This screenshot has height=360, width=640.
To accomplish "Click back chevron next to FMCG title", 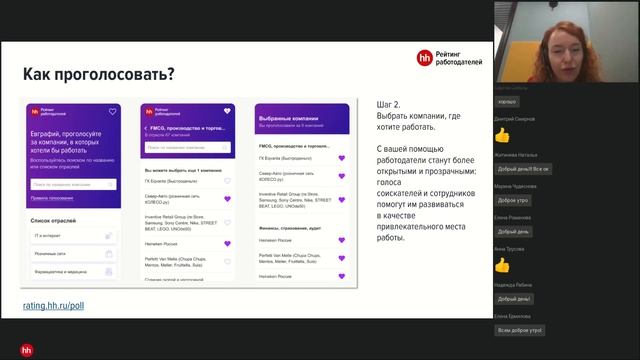I will coord(146,128).
